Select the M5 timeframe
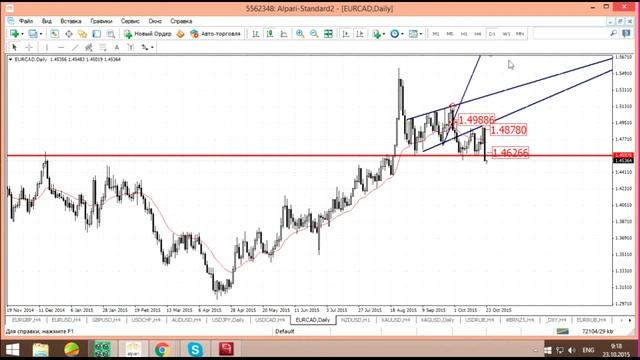 point(450,34)
